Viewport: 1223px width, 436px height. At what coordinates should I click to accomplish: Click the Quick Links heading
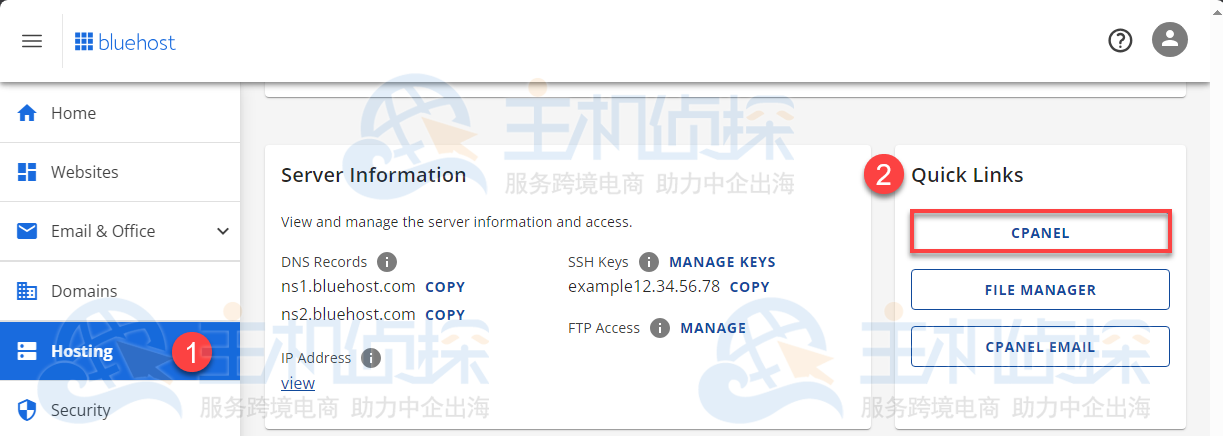967,175
